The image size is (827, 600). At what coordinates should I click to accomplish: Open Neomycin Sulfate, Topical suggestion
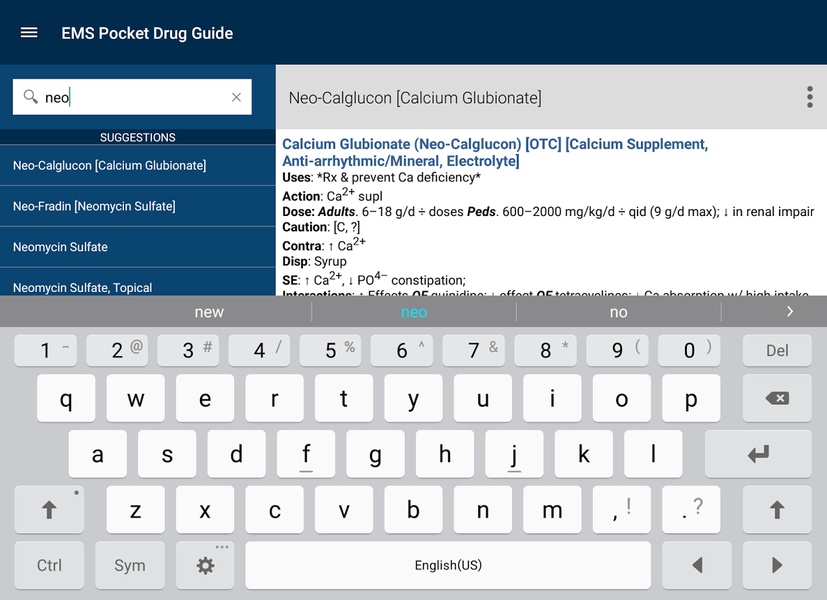click(138, 282)
